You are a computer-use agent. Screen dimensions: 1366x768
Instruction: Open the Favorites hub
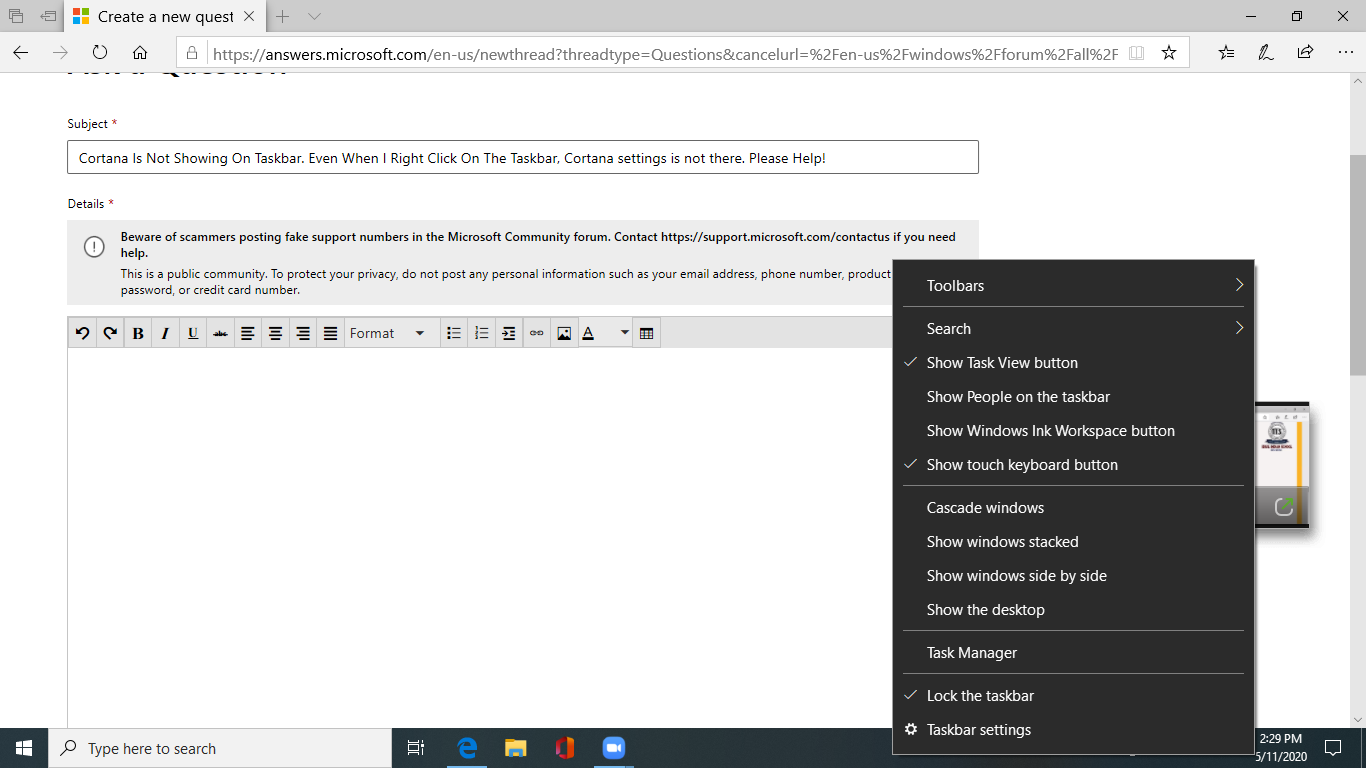pos(1227,53)
